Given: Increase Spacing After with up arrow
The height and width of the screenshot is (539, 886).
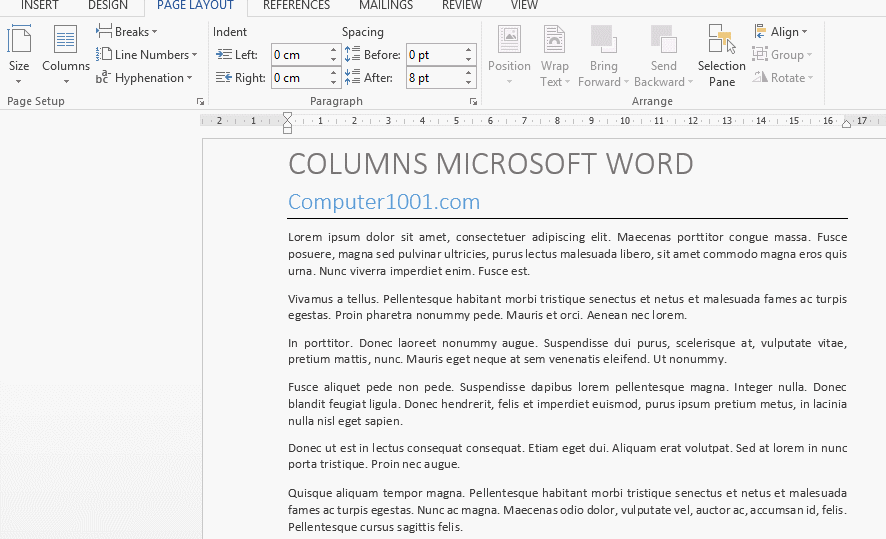Looking at the screenshot, I should [469, 73].
